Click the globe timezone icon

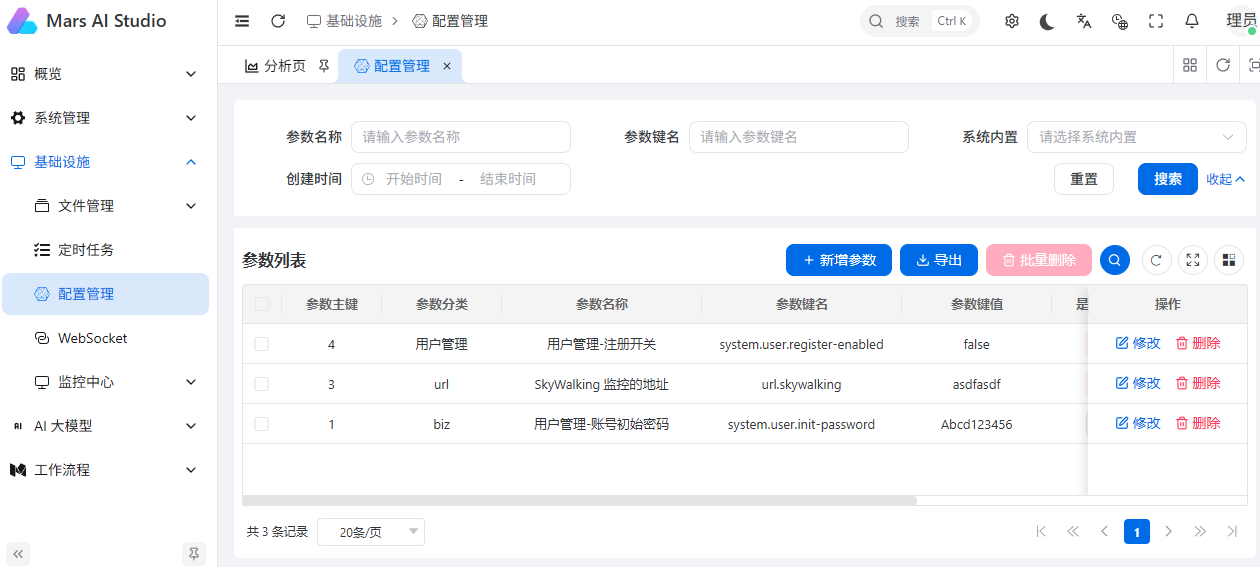[x=1120, y=21]
